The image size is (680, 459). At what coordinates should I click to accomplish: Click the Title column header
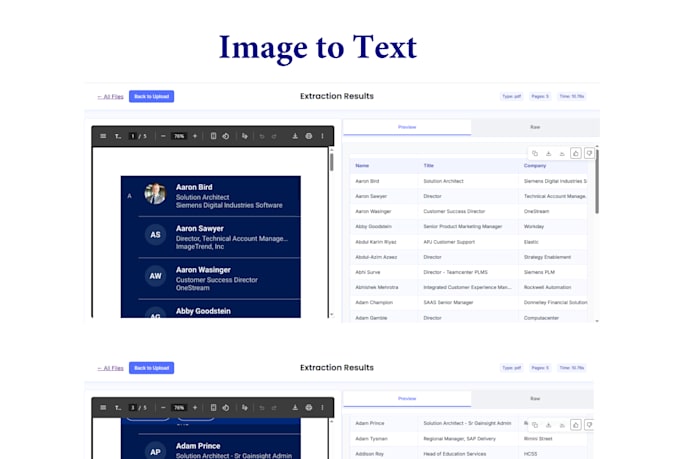(x=428, y=166)
